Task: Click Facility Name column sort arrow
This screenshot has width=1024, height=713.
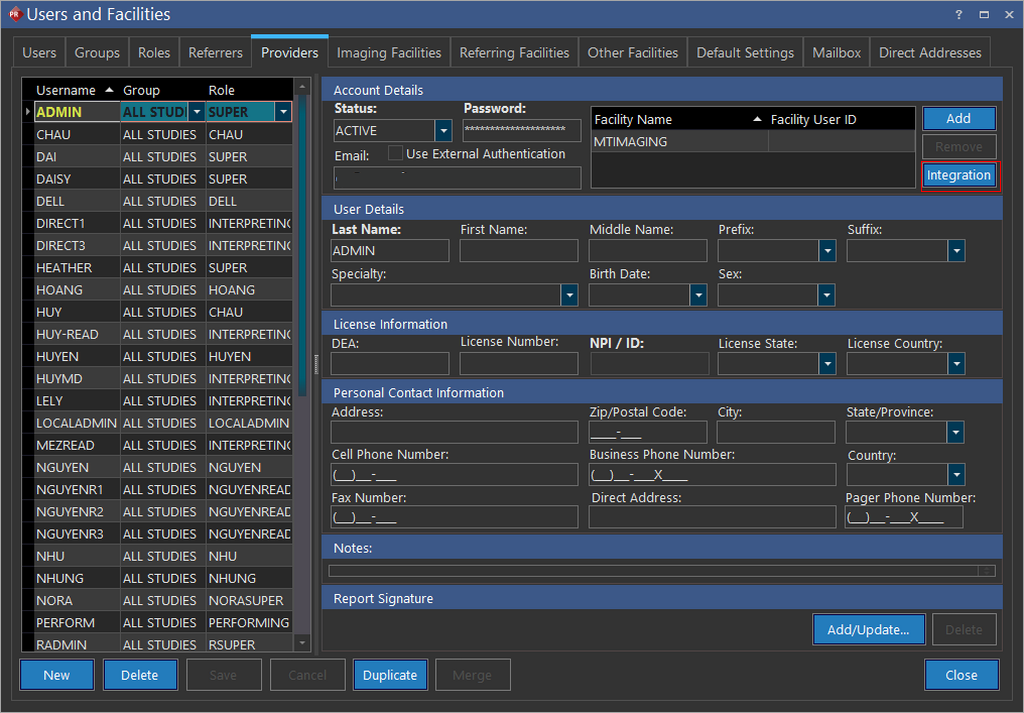Action: [758, 119]
